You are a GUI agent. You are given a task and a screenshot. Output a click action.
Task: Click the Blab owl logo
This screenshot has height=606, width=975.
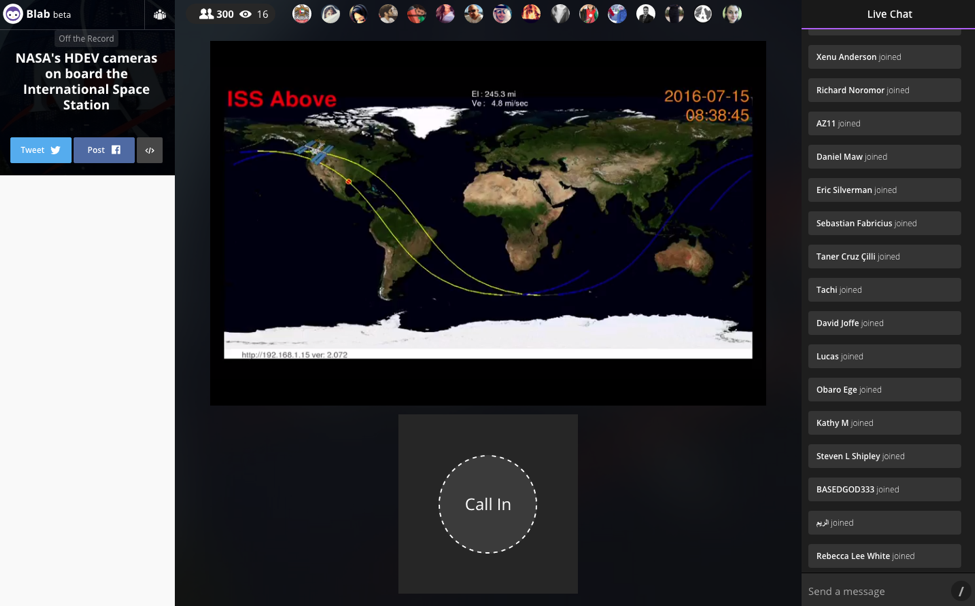pos(13,14)
